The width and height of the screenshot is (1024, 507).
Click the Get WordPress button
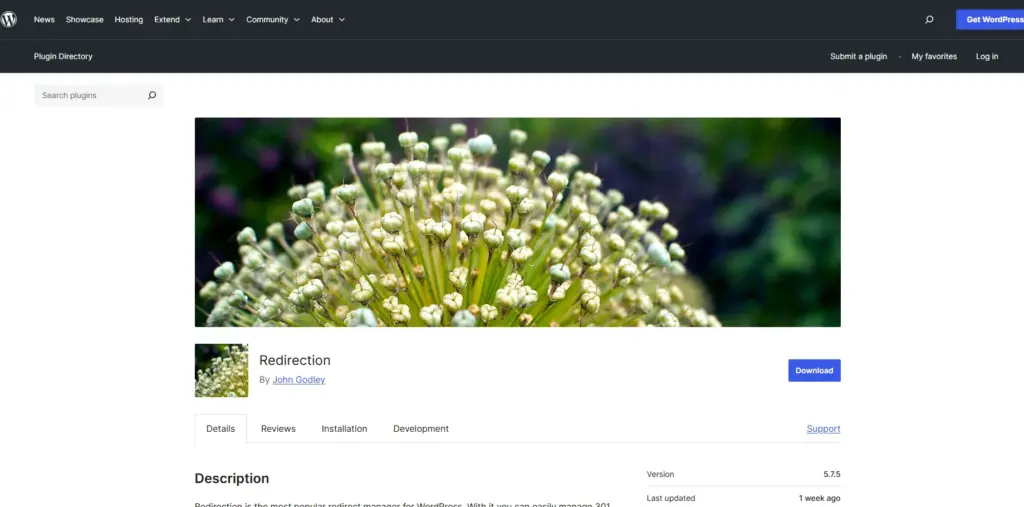(990, 19)
